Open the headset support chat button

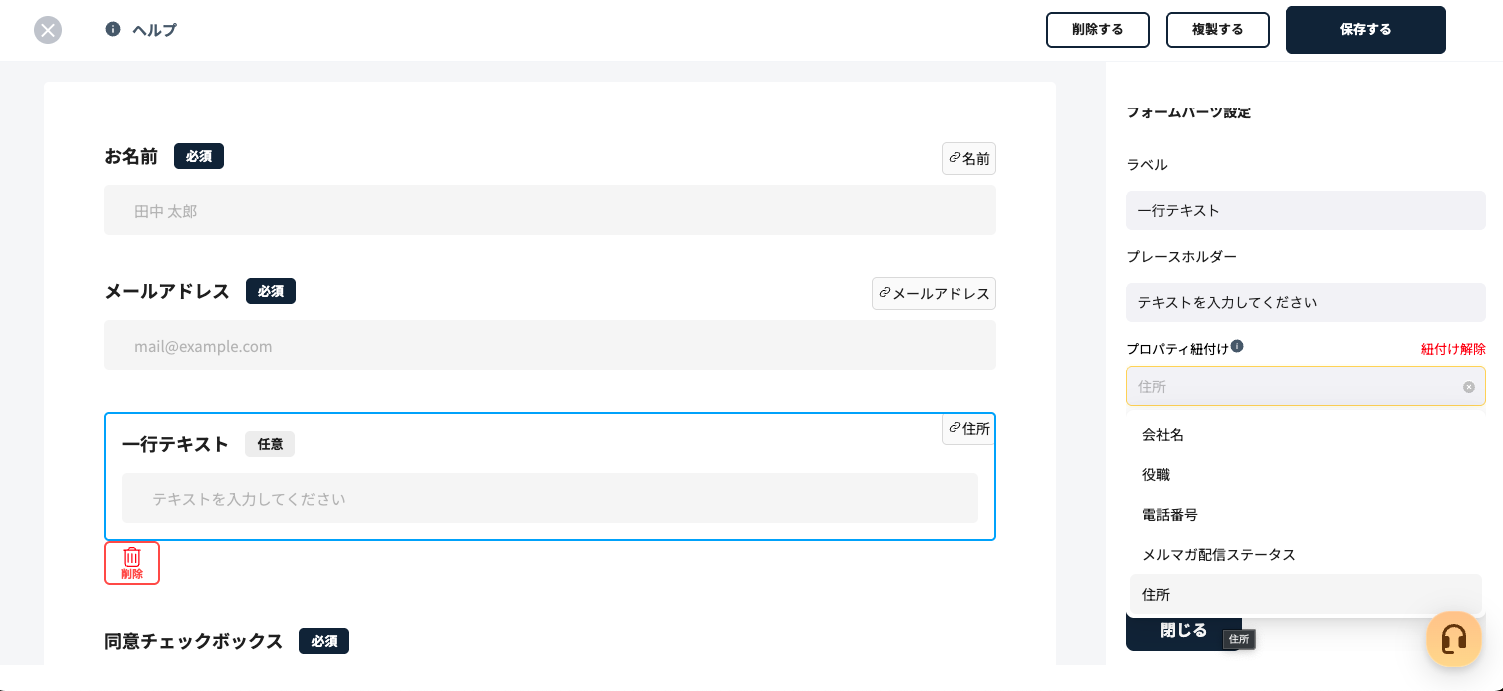click(x=1453, y=639)
